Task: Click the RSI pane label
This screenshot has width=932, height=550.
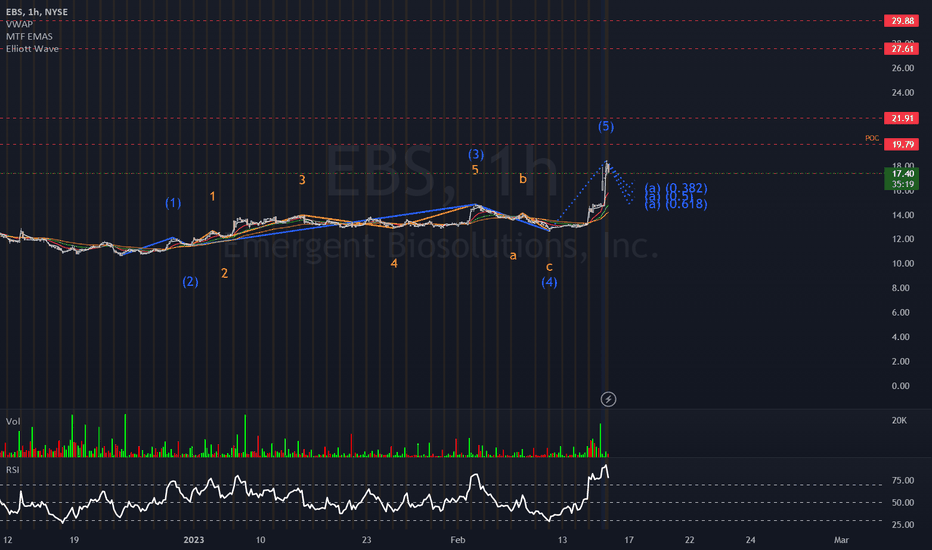Action: coord(12,470)
